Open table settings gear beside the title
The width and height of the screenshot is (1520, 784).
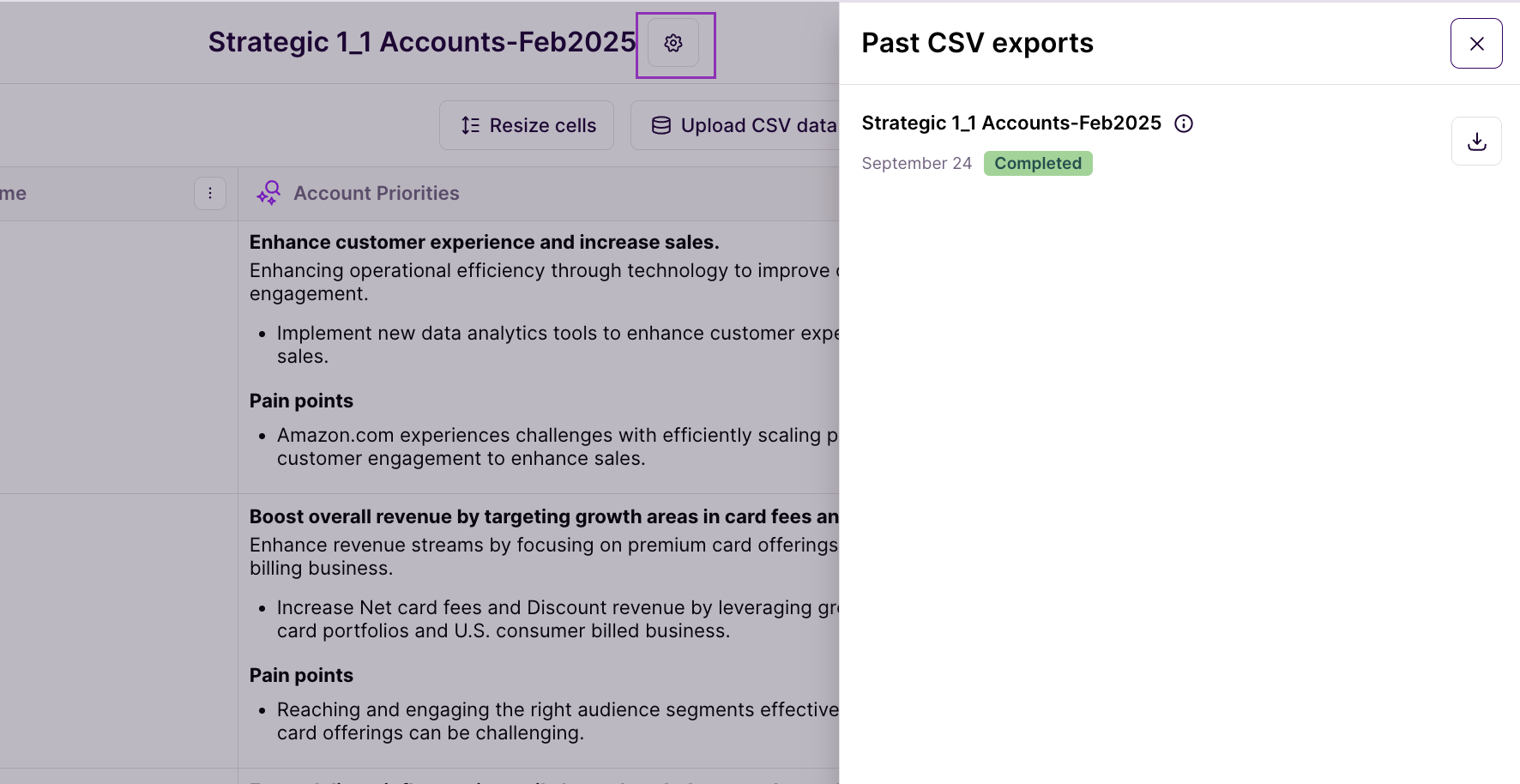pyautogui.click(x=673, y=43)
